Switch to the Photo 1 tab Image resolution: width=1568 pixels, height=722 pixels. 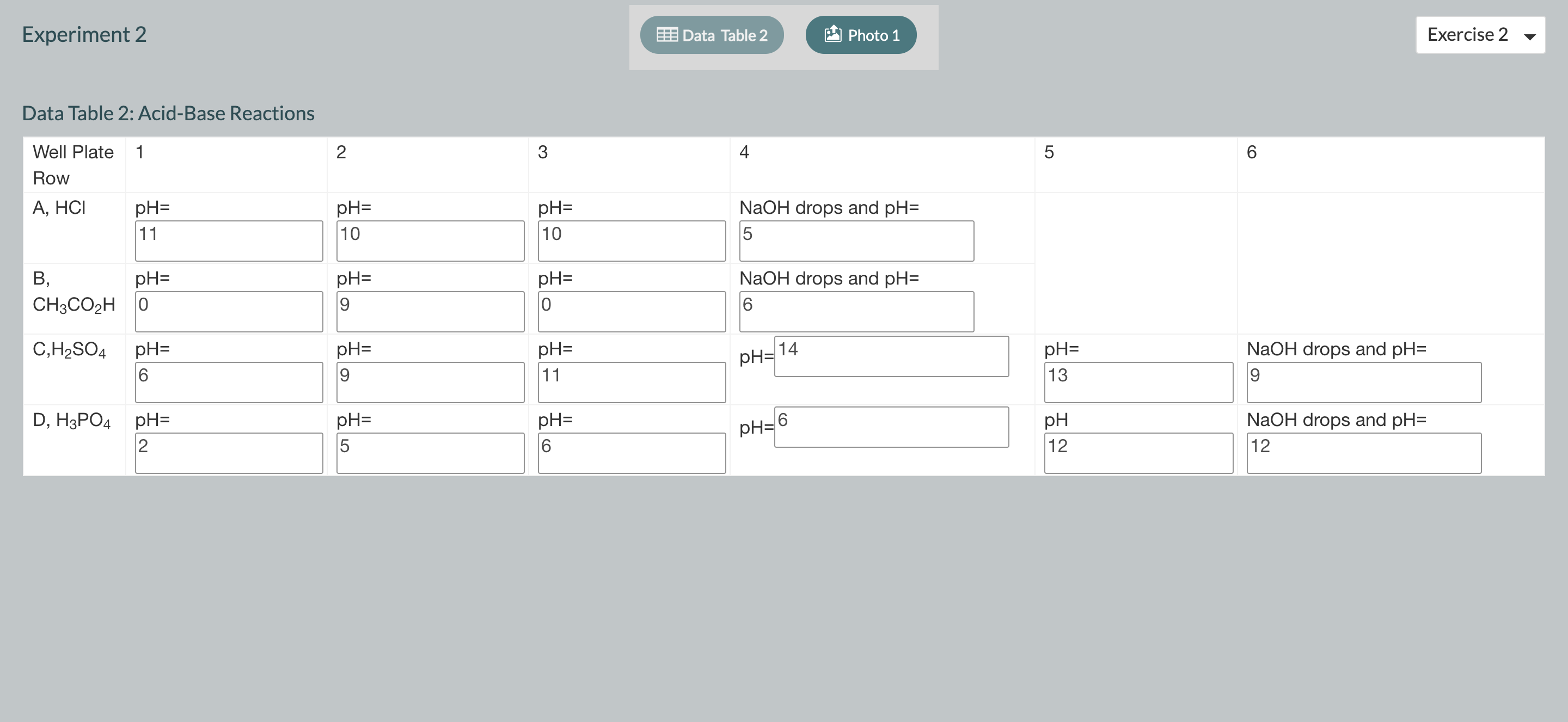861,35
